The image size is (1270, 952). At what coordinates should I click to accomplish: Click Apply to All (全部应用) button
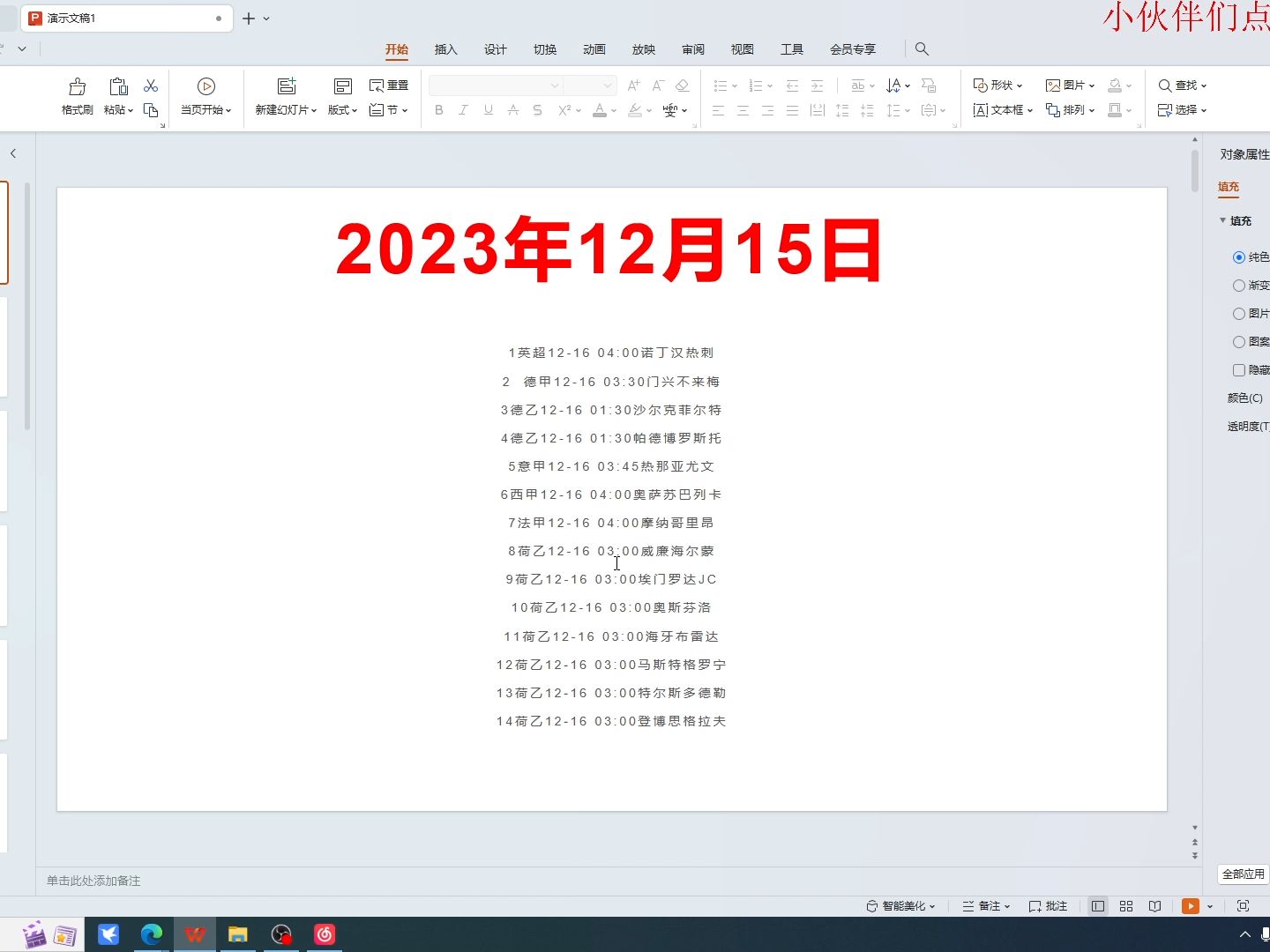pos(1244,874)
